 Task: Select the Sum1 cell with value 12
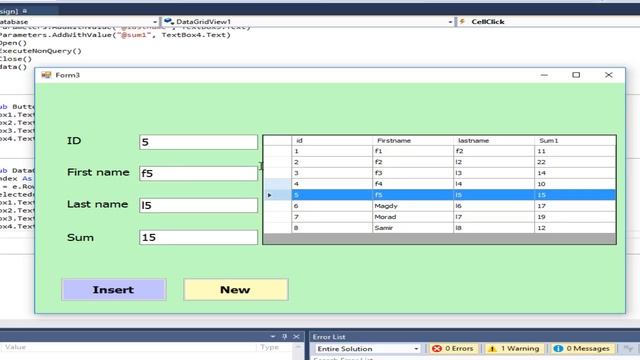coord(575,228)
